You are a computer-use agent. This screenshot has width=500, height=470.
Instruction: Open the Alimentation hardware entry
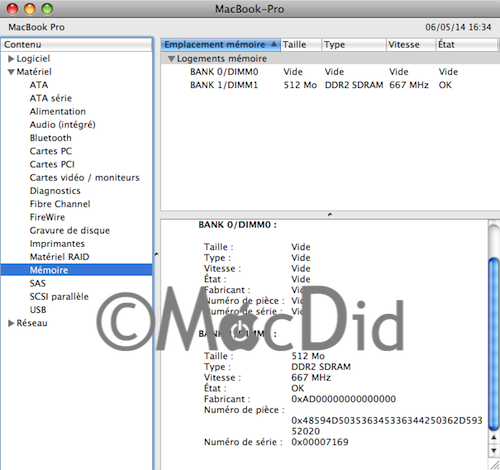[x=58, y=111]
